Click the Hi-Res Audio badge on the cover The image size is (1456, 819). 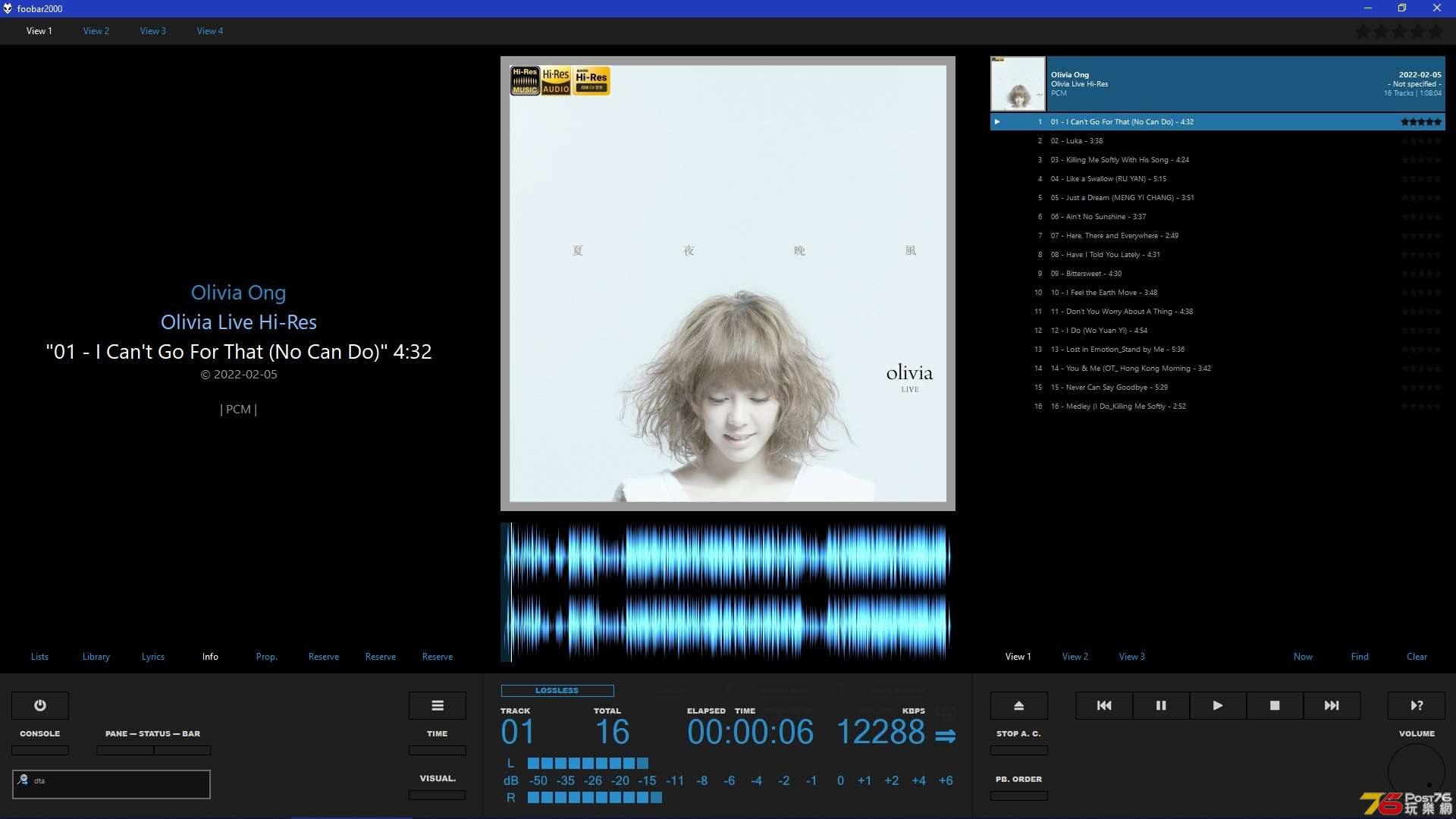556,80
